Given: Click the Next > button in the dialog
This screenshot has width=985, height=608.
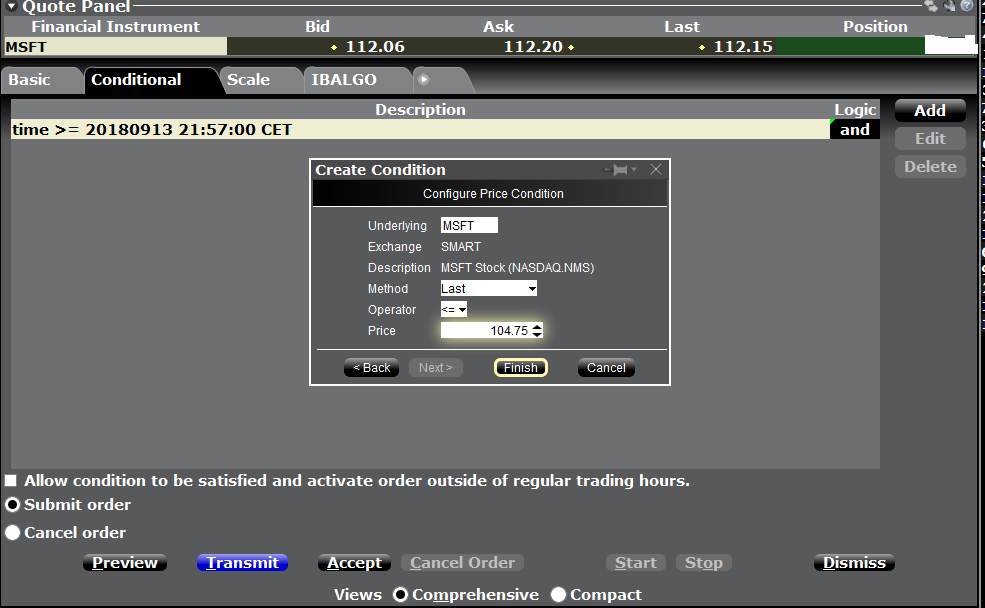Looking at the screenshot, I should click(x=435, y=368).
